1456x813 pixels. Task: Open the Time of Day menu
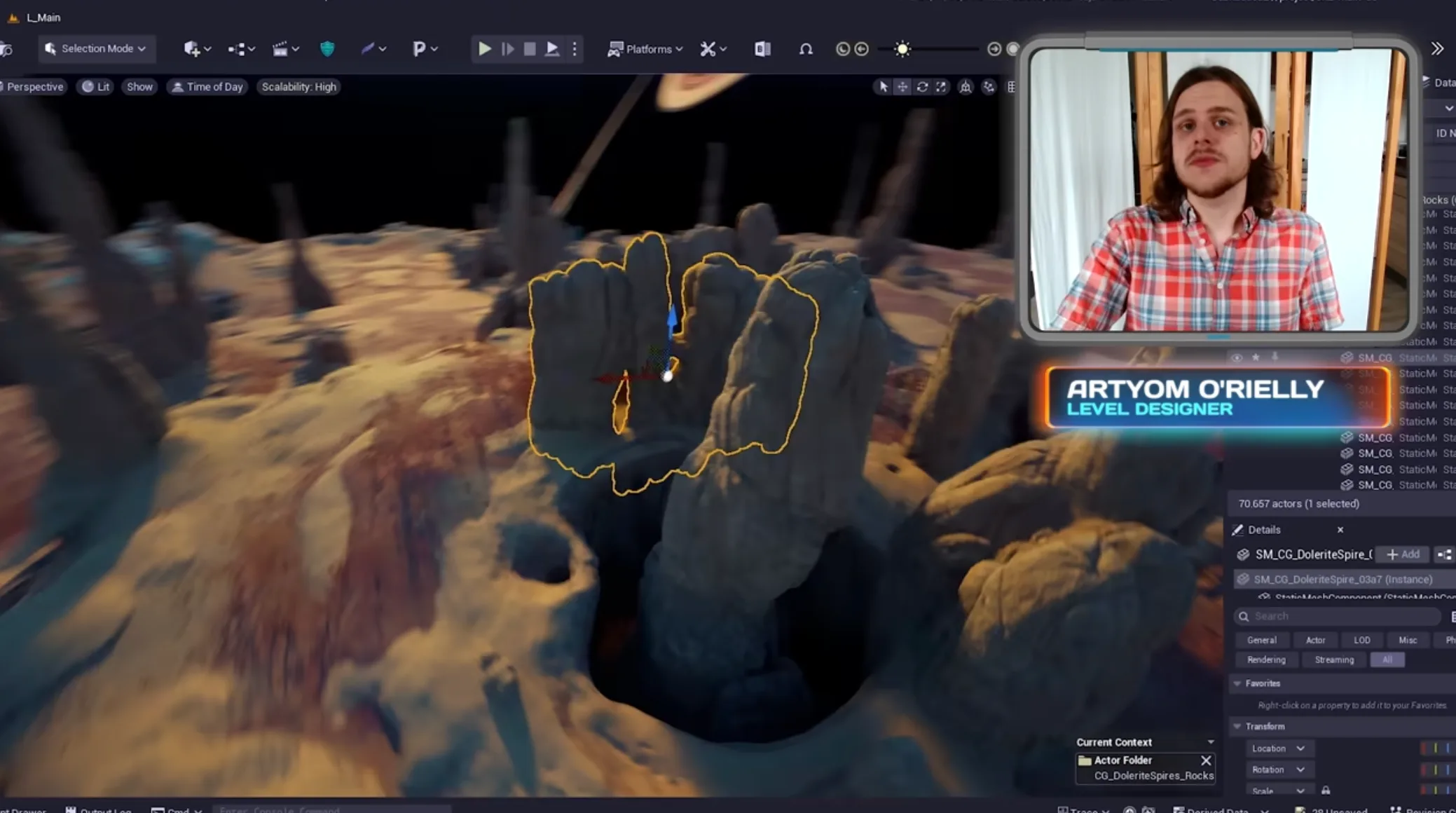point(207,86)
